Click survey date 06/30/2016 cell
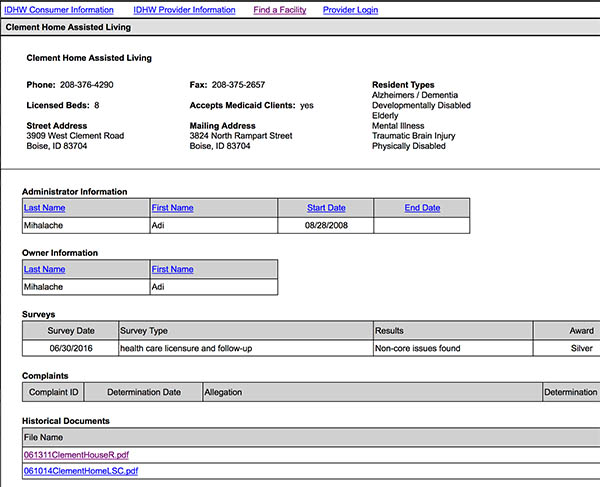 [70, 349]
